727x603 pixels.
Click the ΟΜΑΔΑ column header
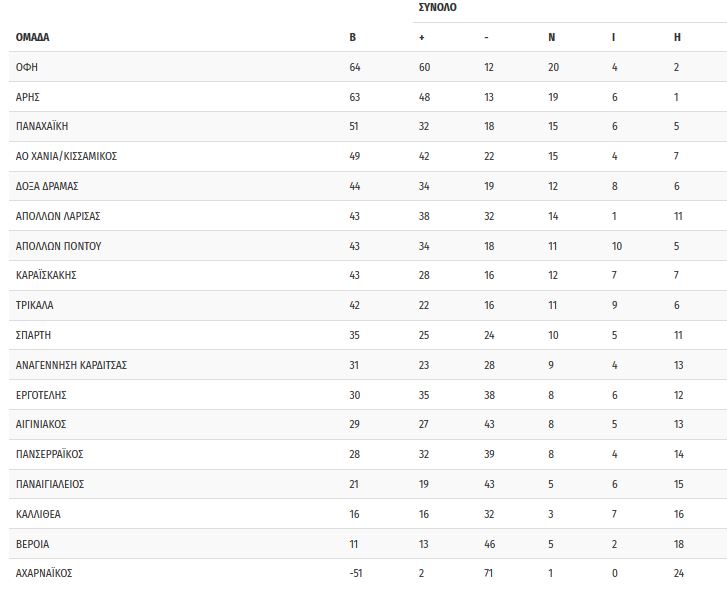tap(32, 37)
